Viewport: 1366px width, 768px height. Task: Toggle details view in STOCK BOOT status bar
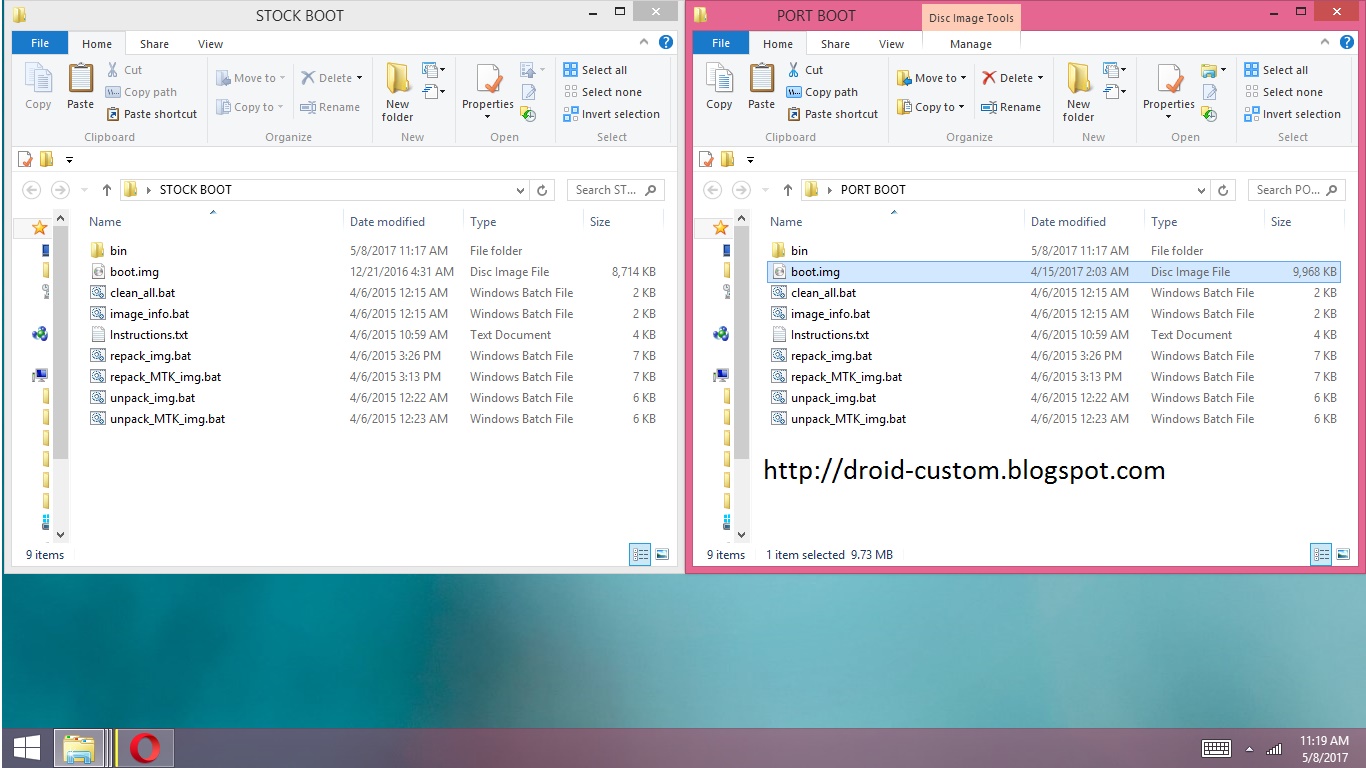pyautogui.click(x=640, y=554)
